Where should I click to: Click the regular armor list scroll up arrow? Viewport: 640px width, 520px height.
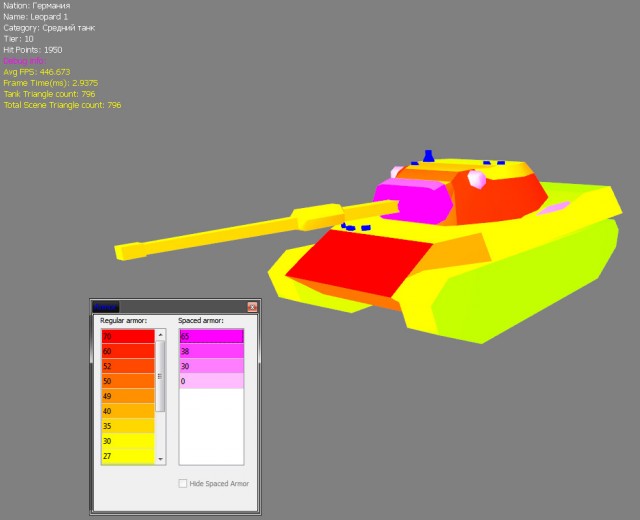160,335
